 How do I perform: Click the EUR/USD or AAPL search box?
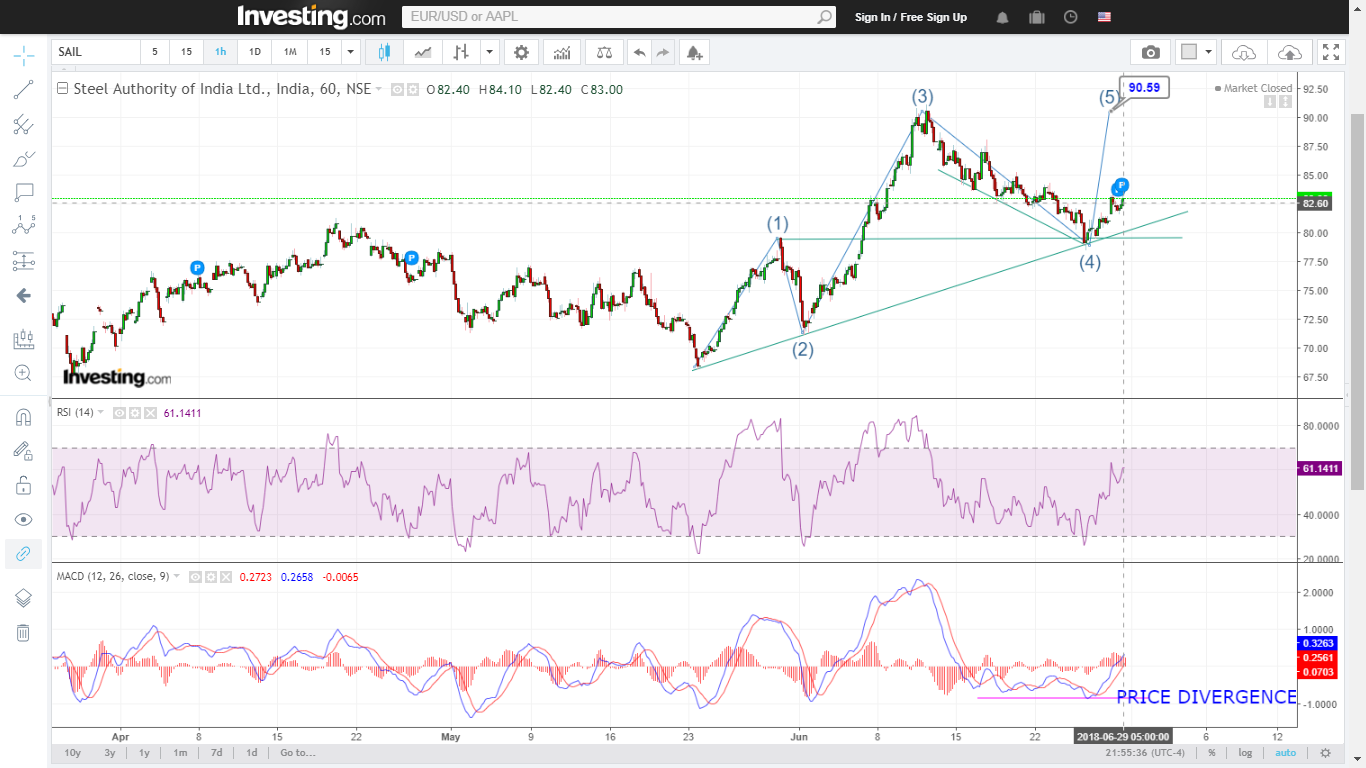618,17
